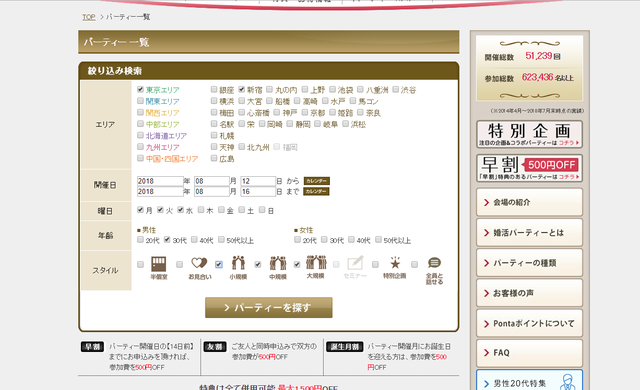Check the 札幌 checkbox

[x=214, y=135]
